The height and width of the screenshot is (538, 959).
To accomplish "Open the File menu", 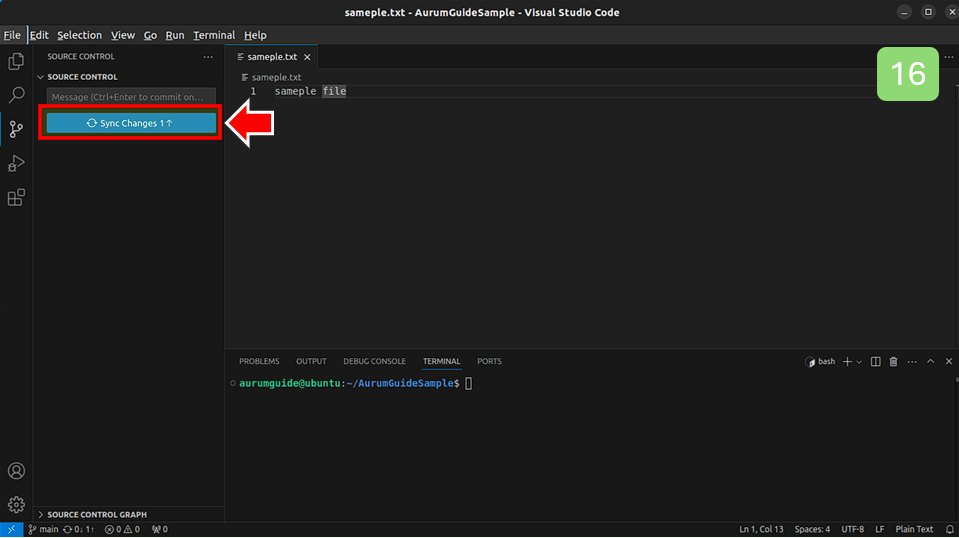I will coord(12,35).
